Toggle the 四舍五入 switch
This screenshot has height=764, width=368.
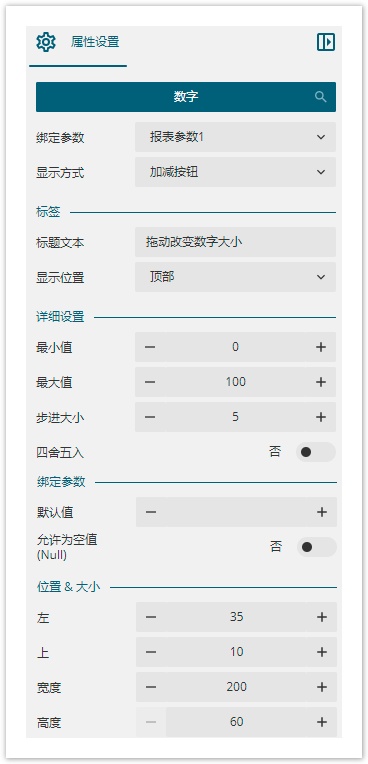tap(315, 452)
